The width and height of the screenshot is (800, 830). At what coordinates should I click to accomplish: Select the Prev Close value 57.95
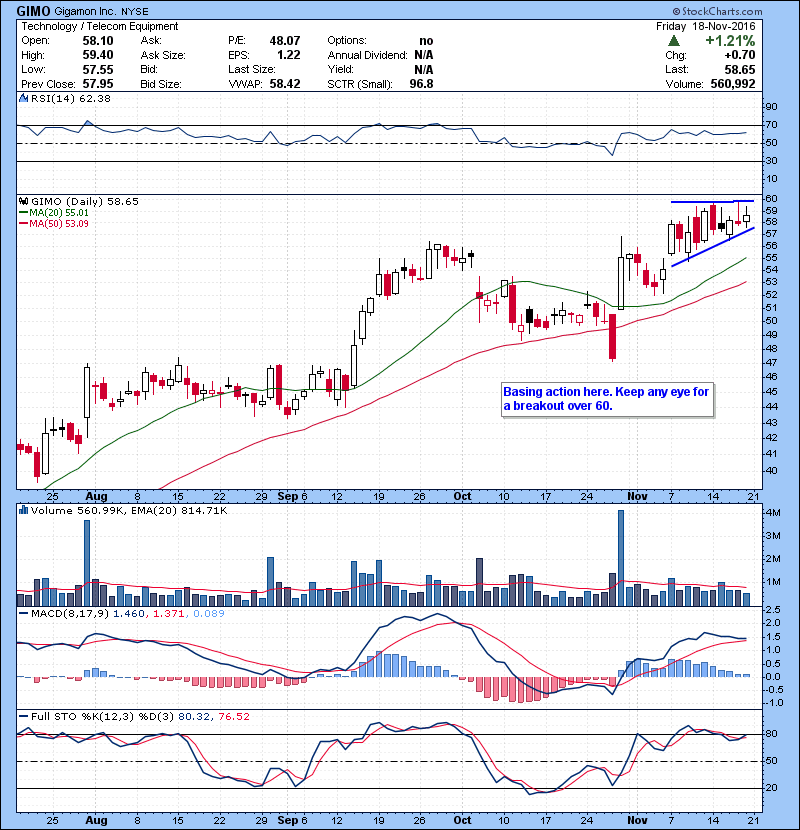coord(97,84)
